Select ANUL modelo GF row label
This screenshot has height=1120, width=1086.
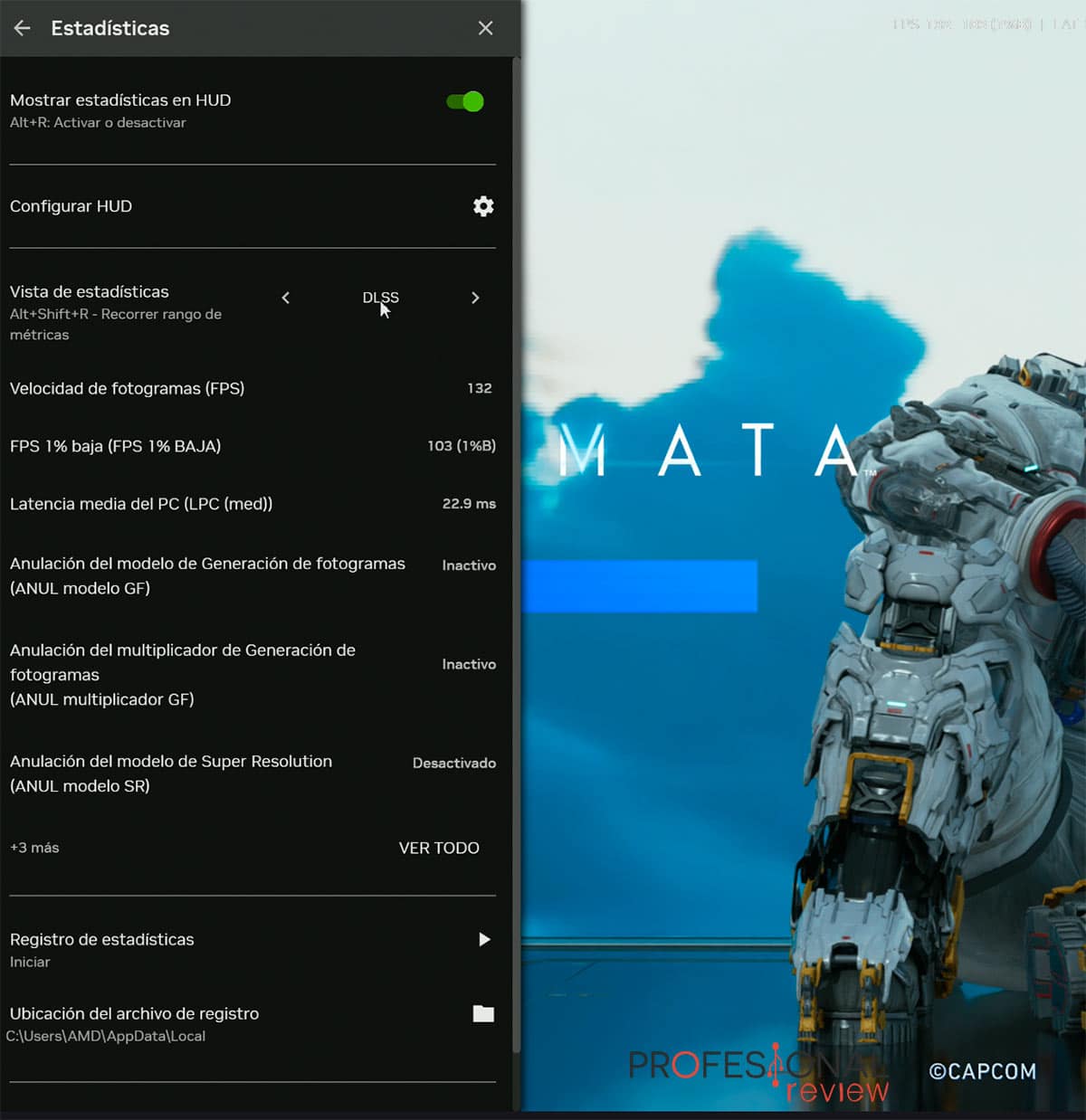(x=207, y=575)
